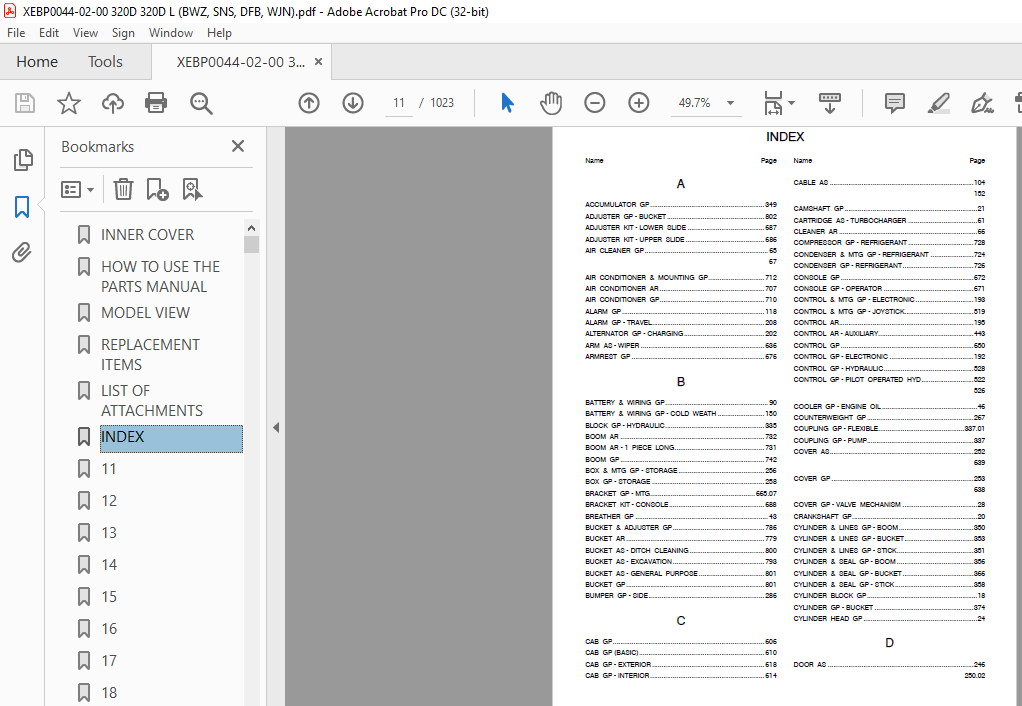Select the Highlight text tool
The width and height of the screenshot is (1022, 706).
click(x=938, y=103)
